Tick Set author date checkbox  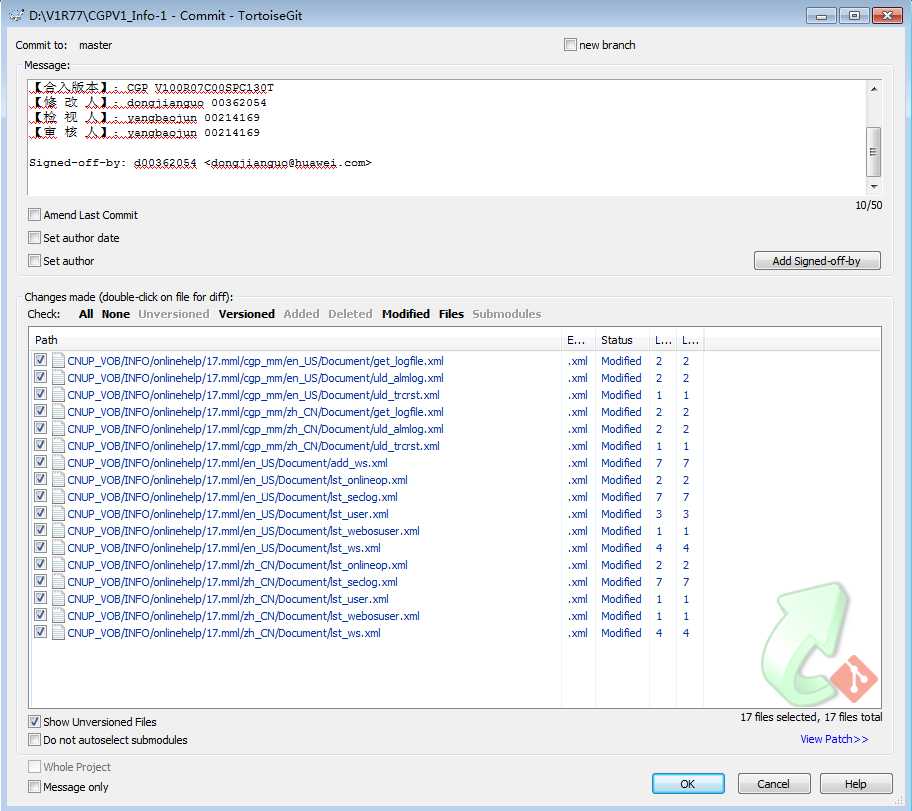(34, 238)
